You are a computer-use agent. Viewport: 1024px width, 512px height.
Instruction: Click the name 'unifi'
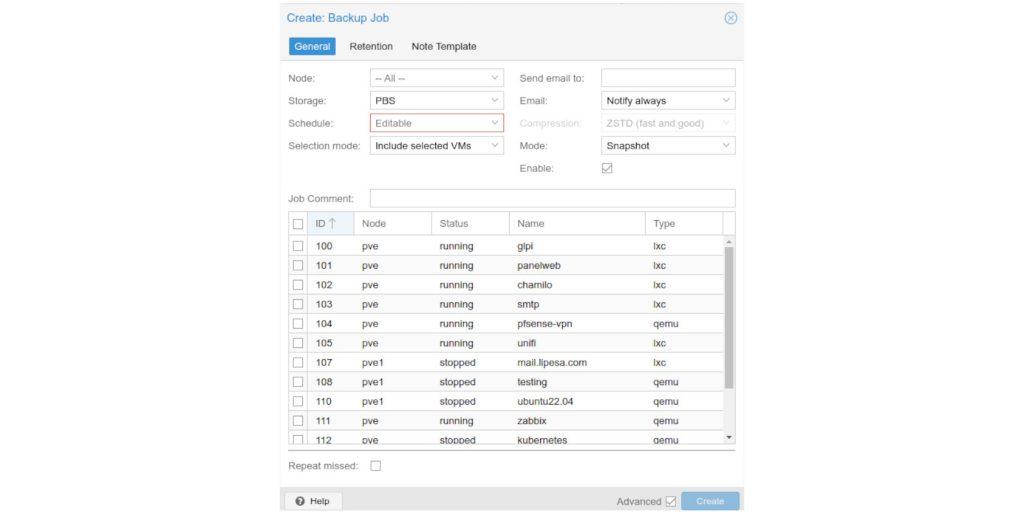[526, 343]
